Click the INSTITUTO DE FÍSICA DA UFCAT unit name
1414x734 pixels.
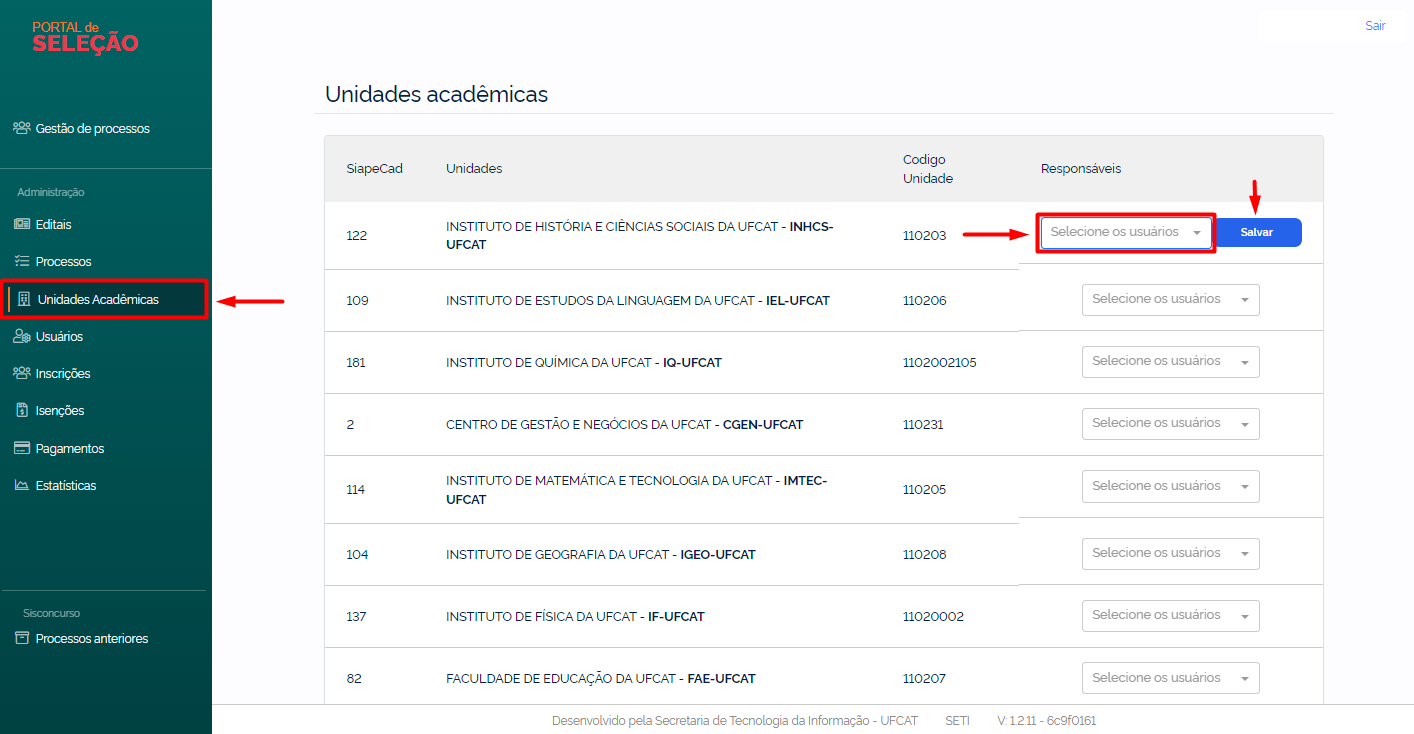(x=575, y=616)
